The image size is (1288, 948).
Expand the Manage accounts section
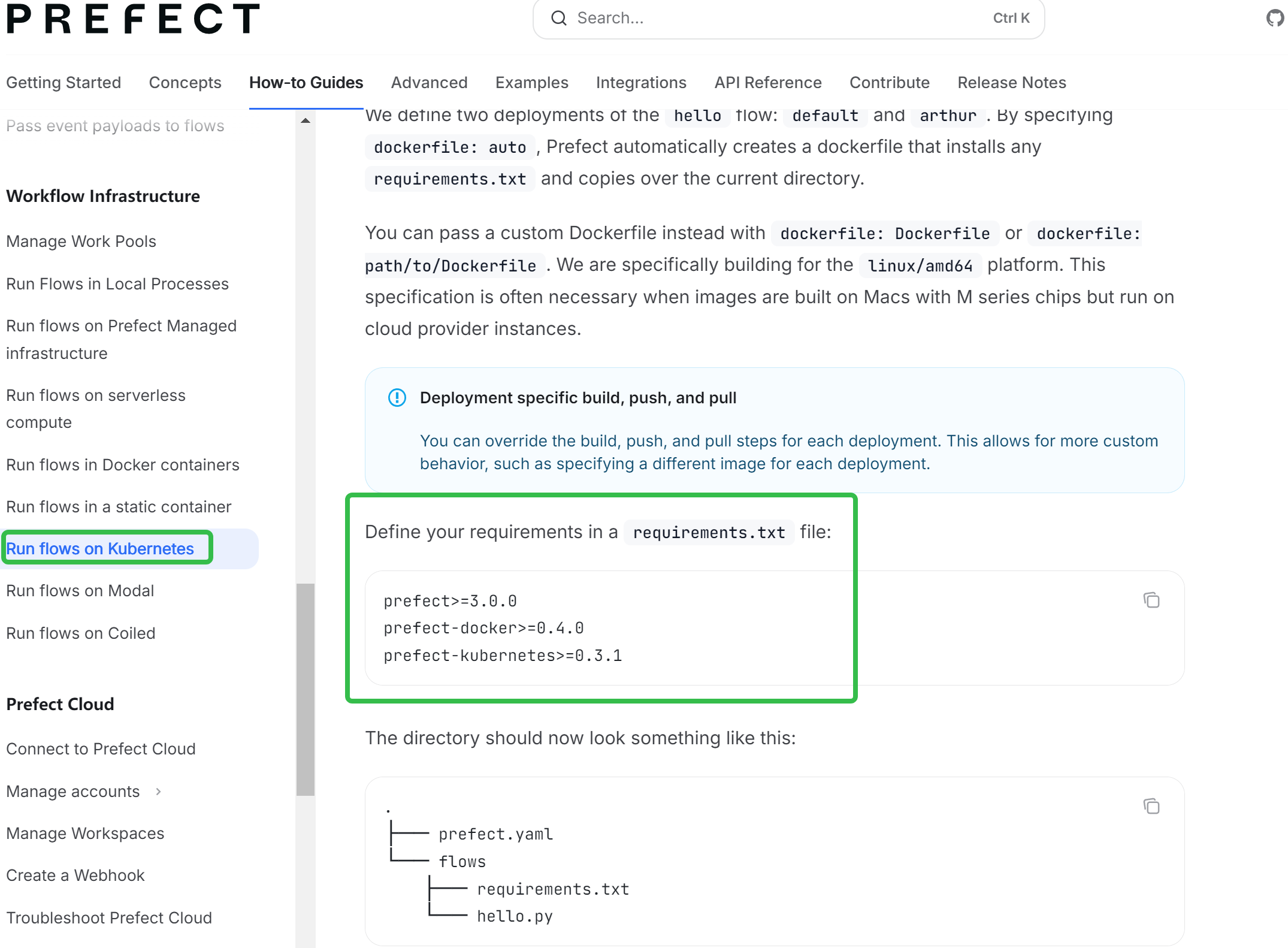click(x=158, y=792)
